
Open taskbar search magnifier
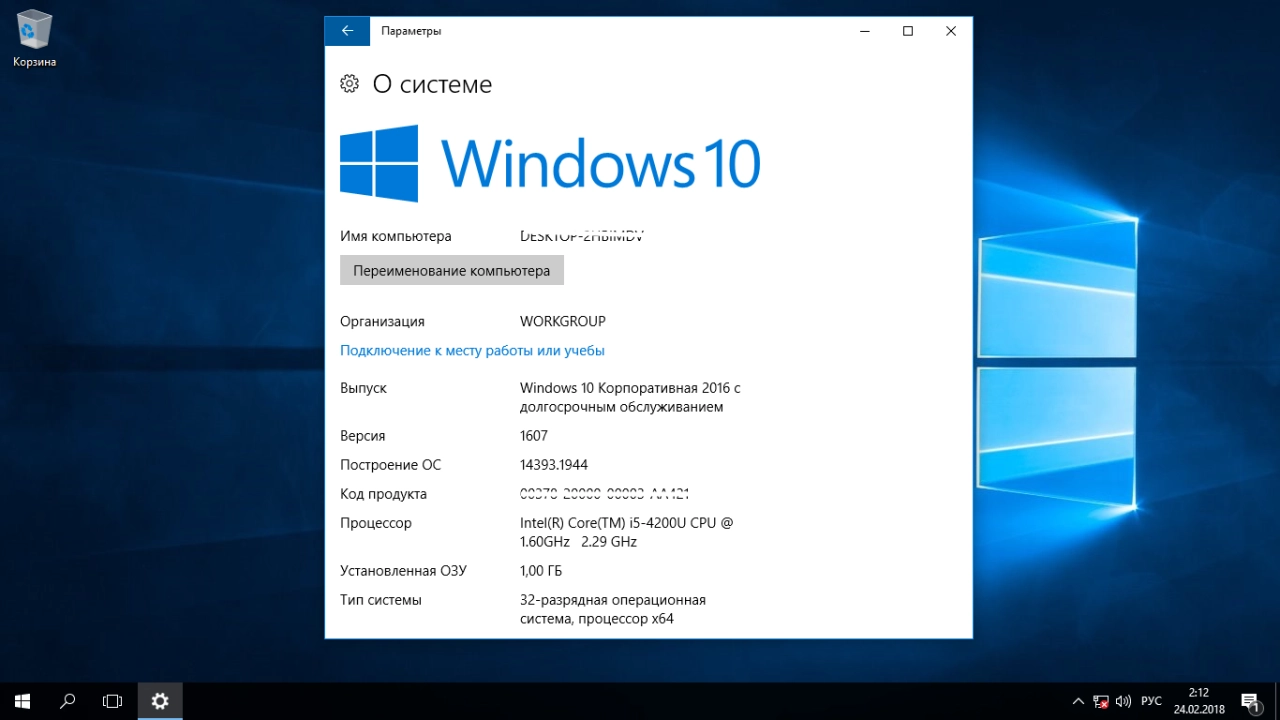click(x=68, y=701)
